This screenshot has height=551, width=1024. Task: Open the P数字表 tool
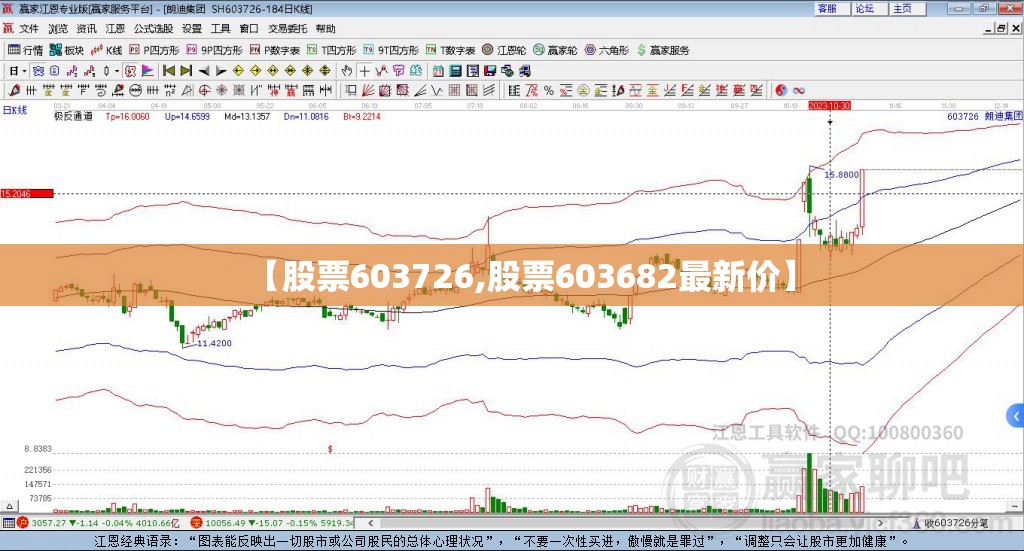(x=274, y=50)
